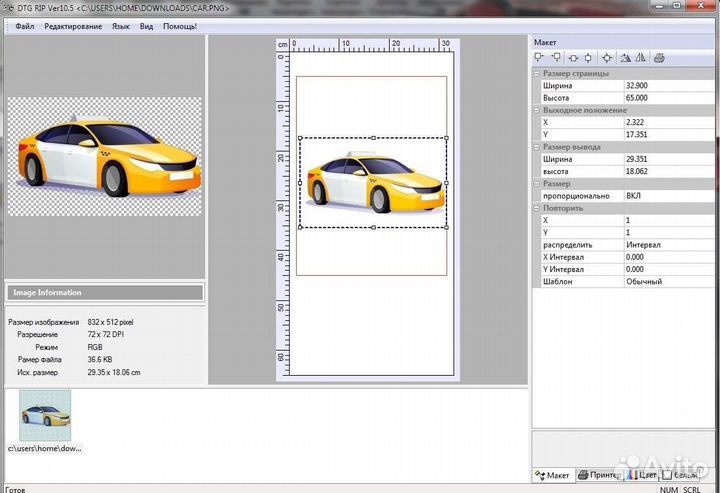
Task: Click the printer icon in Макет toolbar
Action: coord(659,58)
